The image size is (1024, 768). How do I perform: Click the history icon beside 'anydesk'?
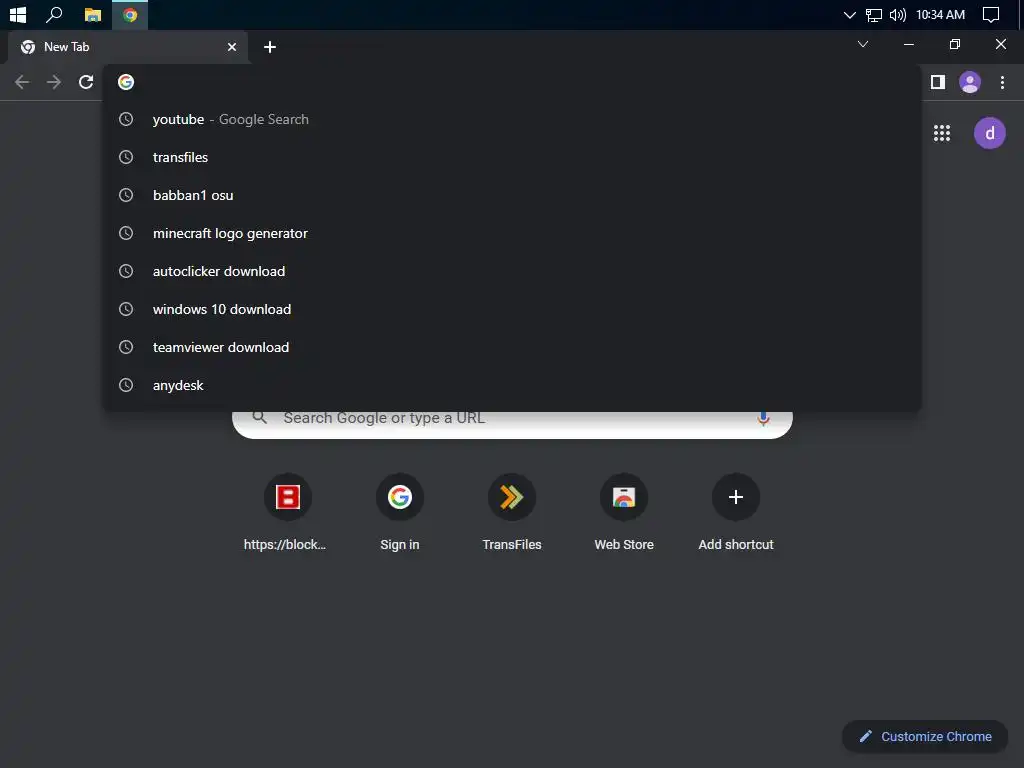pyautogui.click(x=126, y=385)
